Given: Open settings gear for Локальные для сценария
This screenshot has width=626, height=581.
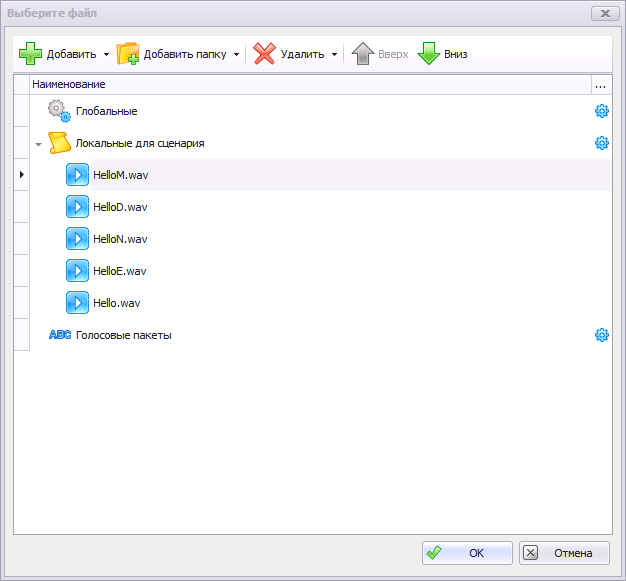Looking at the screenshot, I should pyautogui.click(x=602, y=143).
